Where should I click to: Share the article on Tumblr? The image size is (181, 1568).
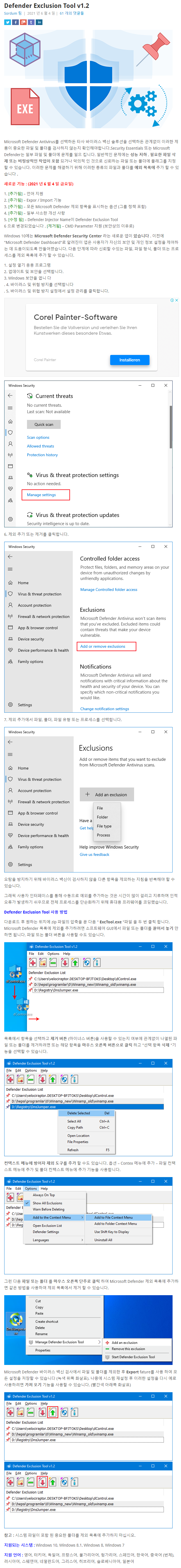coord(31,22)
